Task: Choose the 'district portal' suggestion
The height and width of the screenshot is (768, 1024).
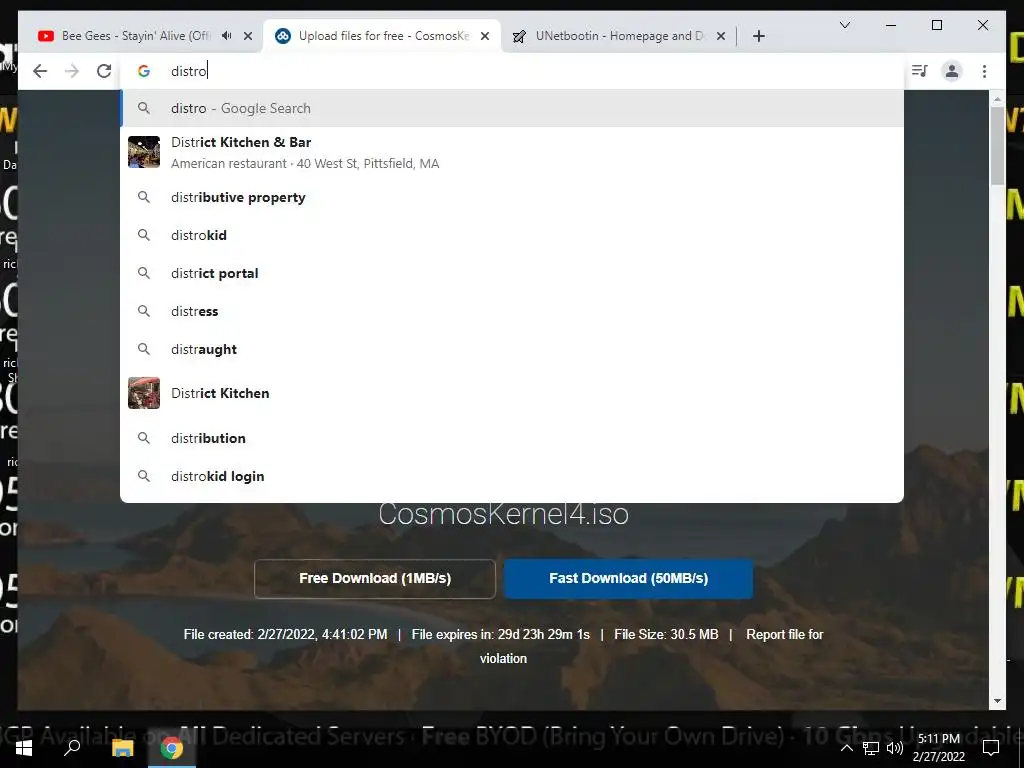Action: coord(512,273)
